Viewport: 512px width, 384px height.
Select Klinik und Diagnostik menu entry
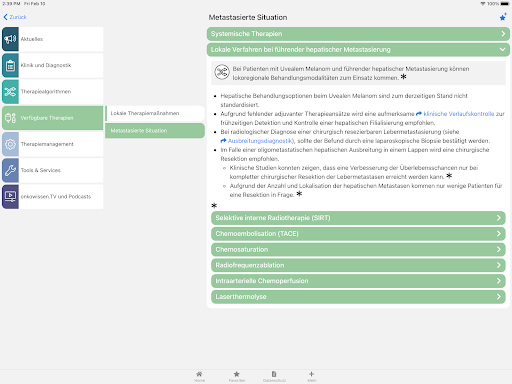(53, 65)
